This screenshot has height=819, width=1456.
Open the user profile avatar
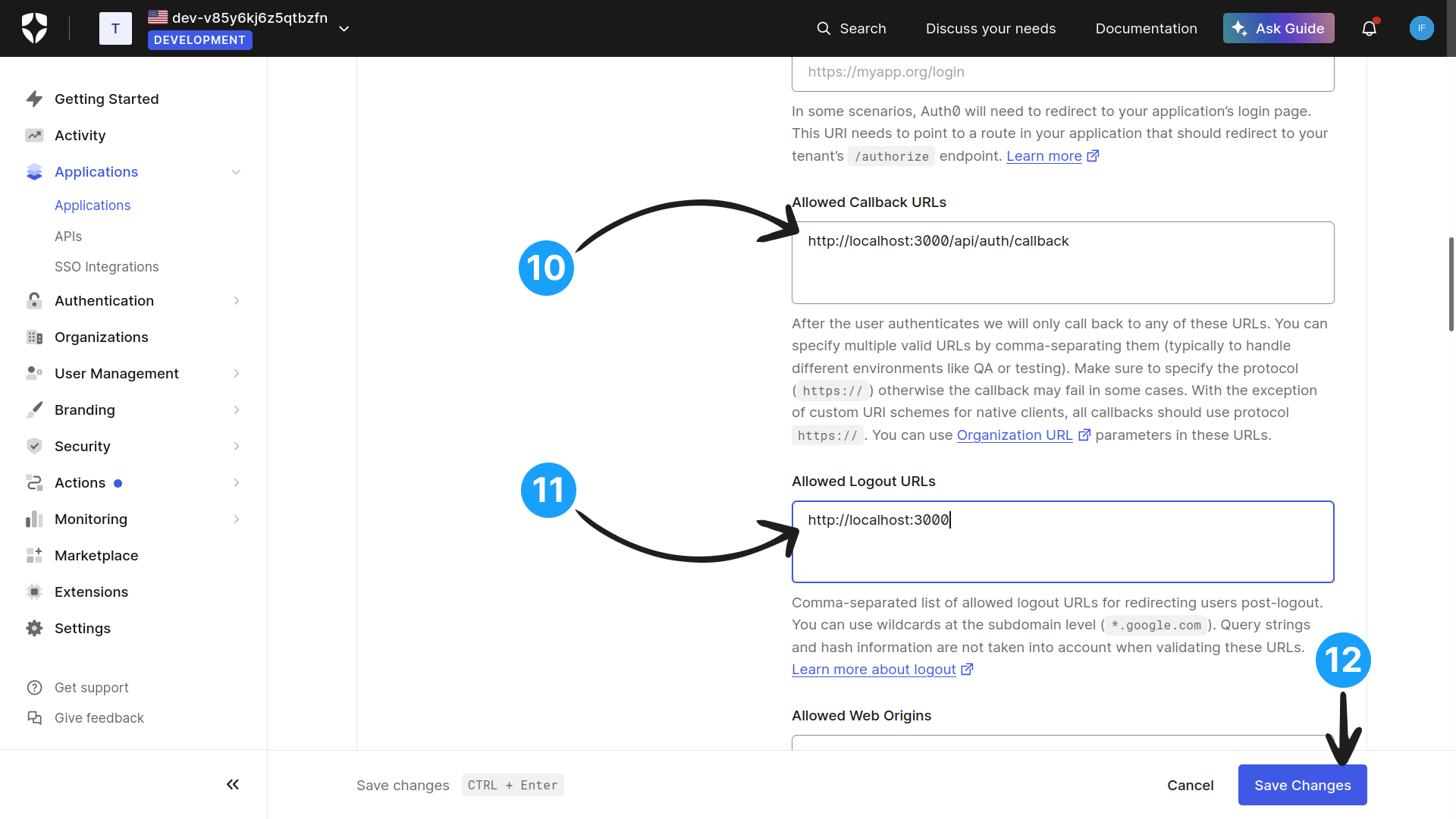(x=1421, y=28)
